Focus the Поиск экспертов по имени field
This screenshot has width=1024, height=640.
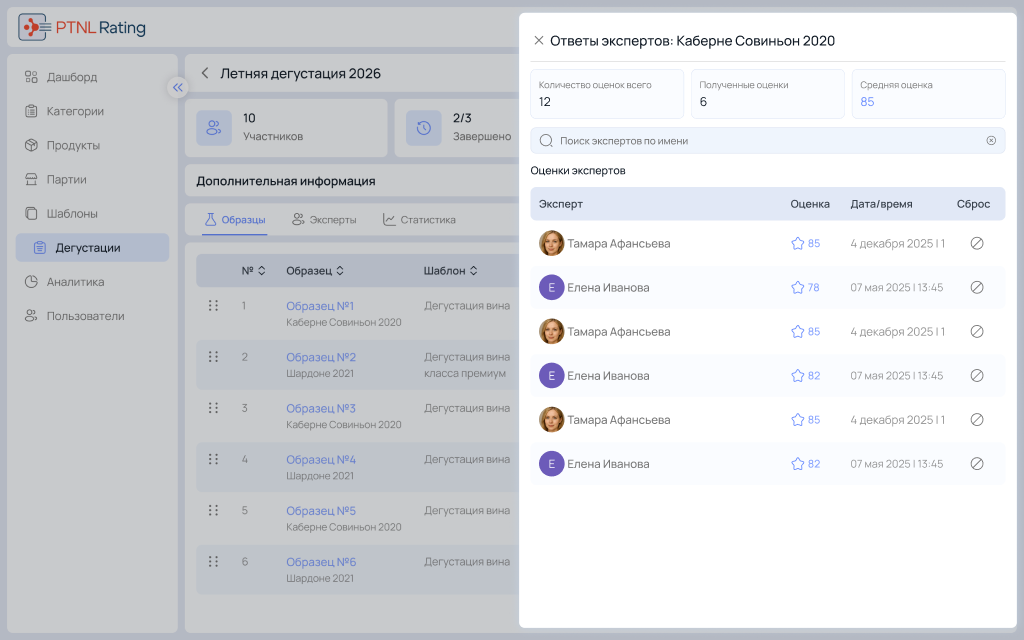click(767, 140)
